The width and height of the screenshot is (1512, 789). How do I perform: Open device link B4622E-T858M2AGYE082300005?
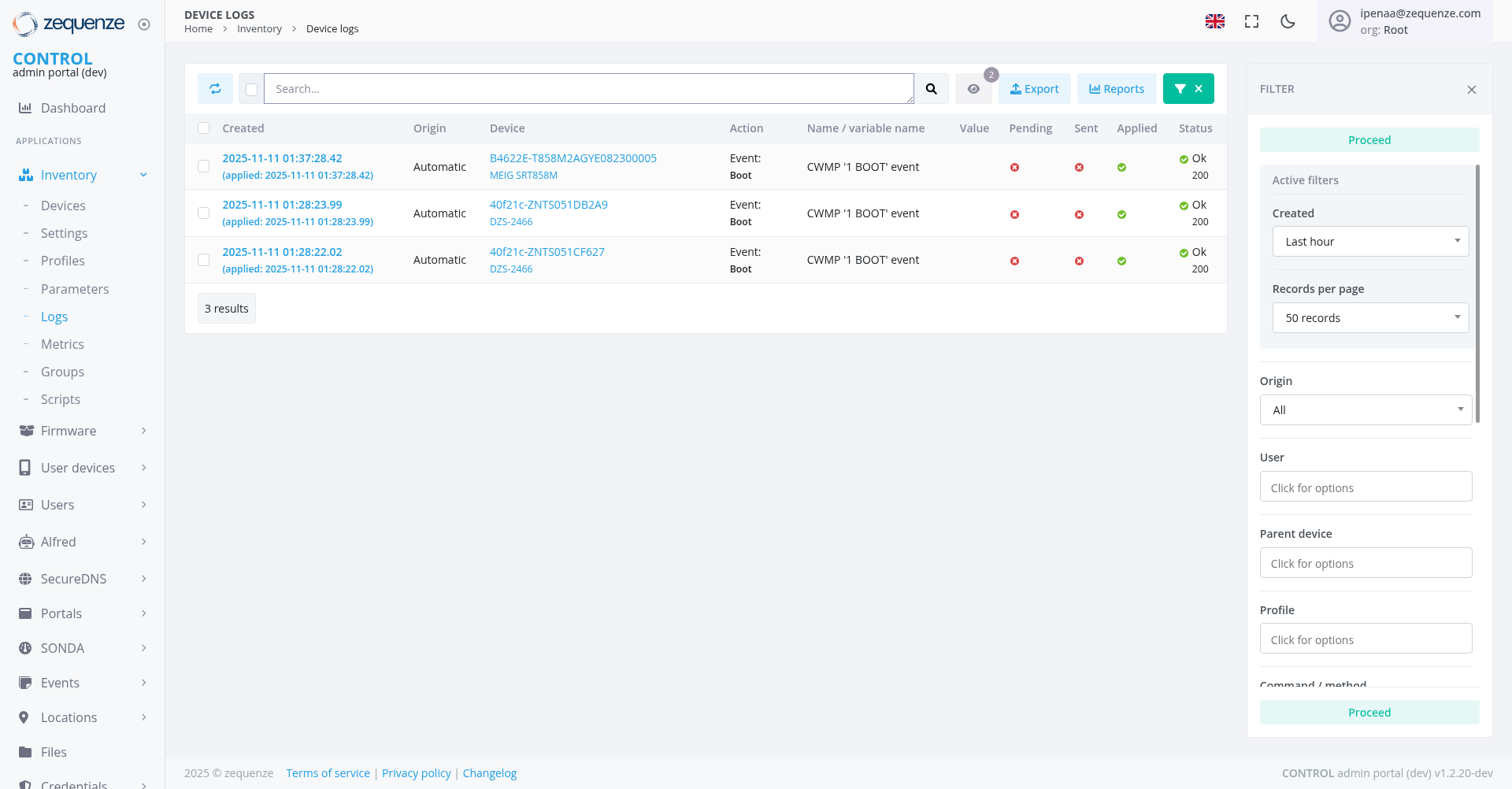pyautogui.click(x=573, y=158)
